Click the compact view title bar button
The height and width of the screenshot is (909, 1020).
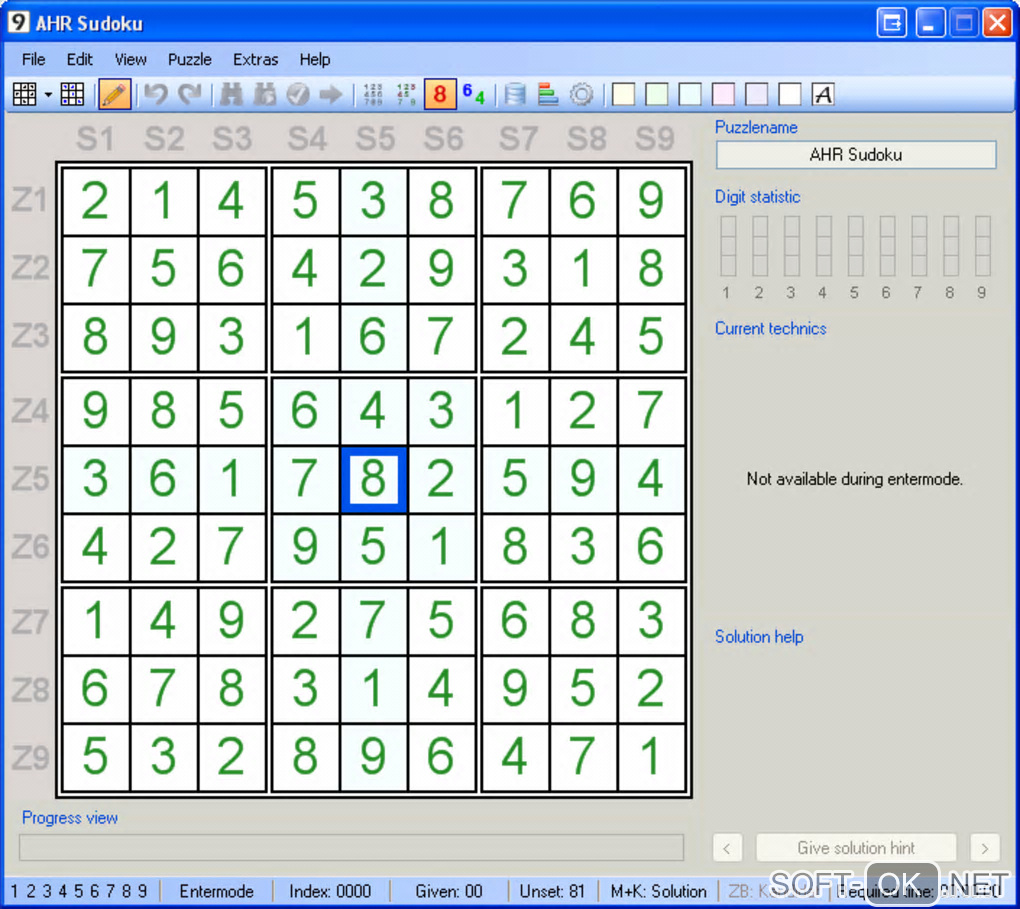(x=891, y=23)
